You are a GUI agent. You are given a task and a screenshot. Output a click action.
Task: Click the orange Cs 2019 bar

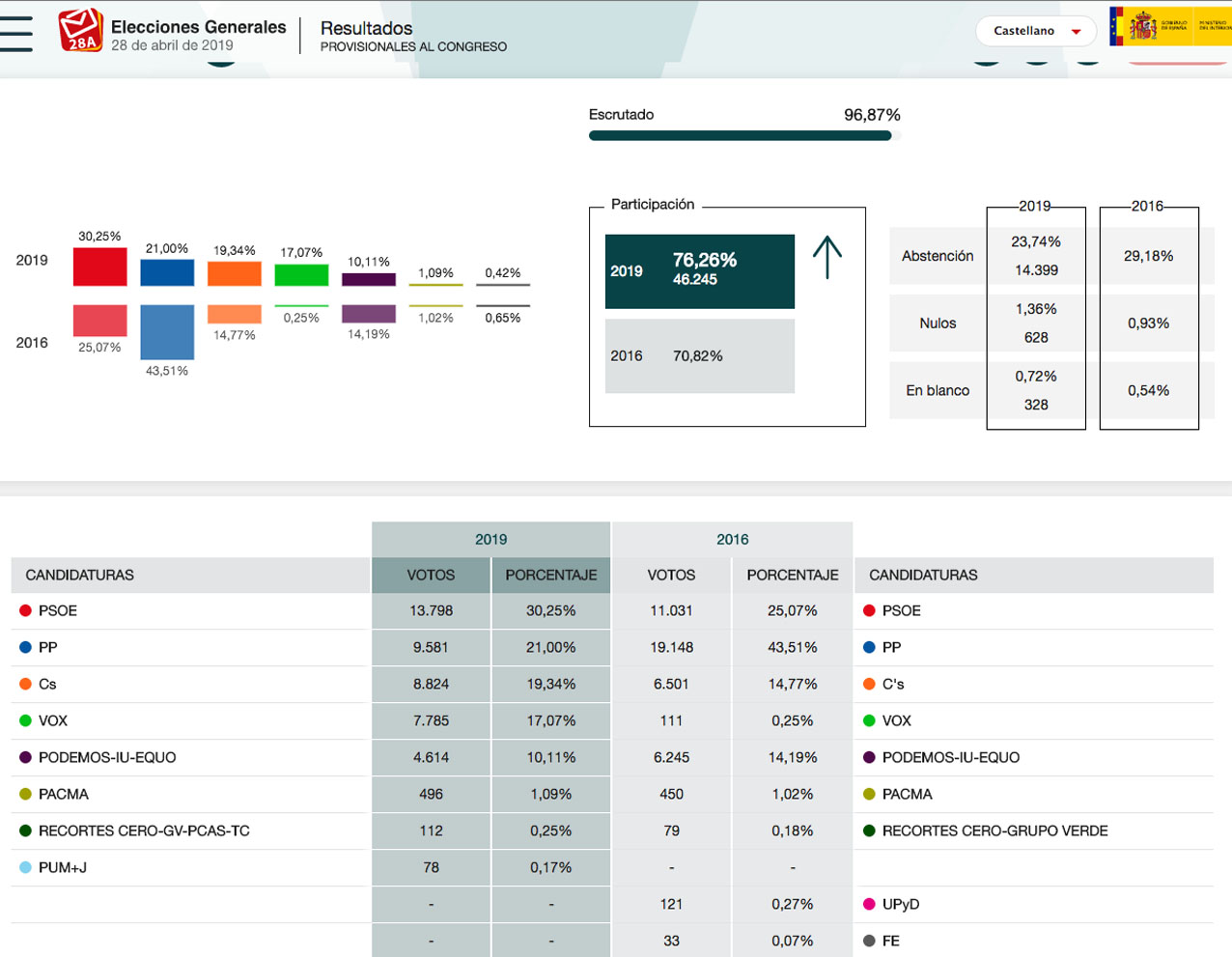point(235,273)
